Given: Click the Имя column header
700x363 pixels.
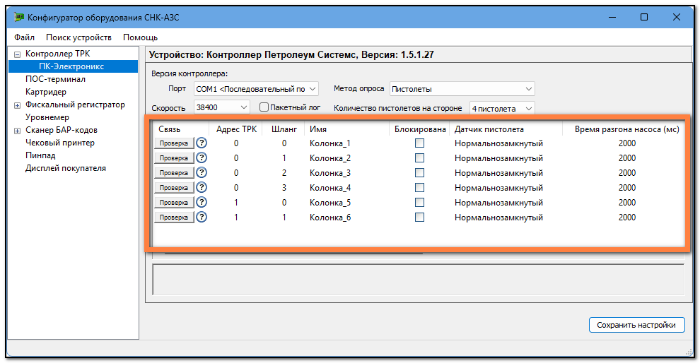Looking at the screenshot, I should pos(318,129).
